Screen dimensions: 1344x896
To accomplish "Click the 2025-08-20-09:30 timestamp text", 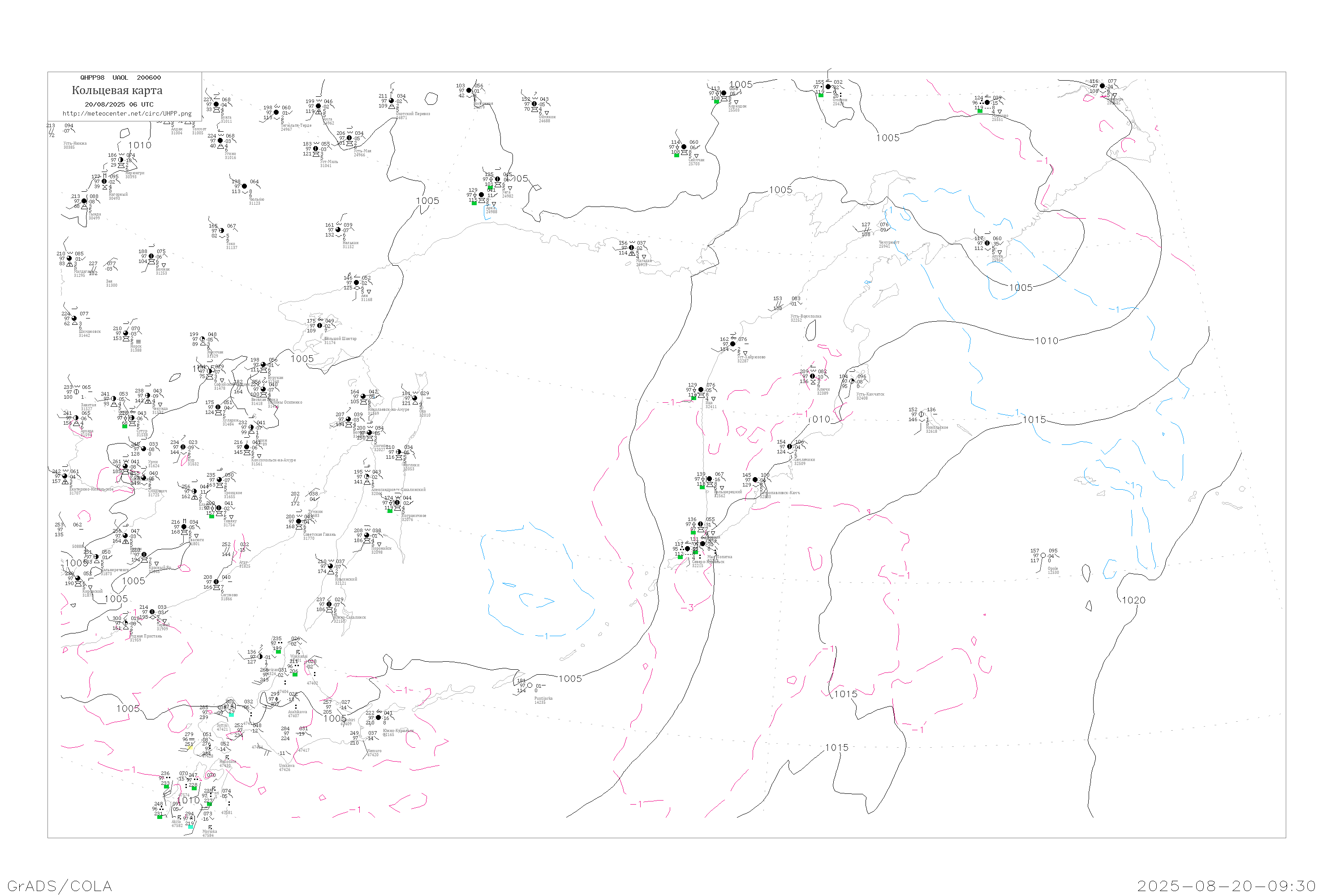I will click(x=1226, y=886).
